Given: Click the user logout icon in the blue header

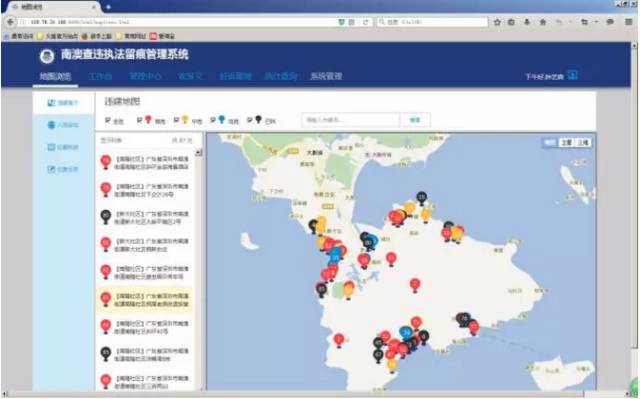Looking at the screenshot, I should click(573, 75).
